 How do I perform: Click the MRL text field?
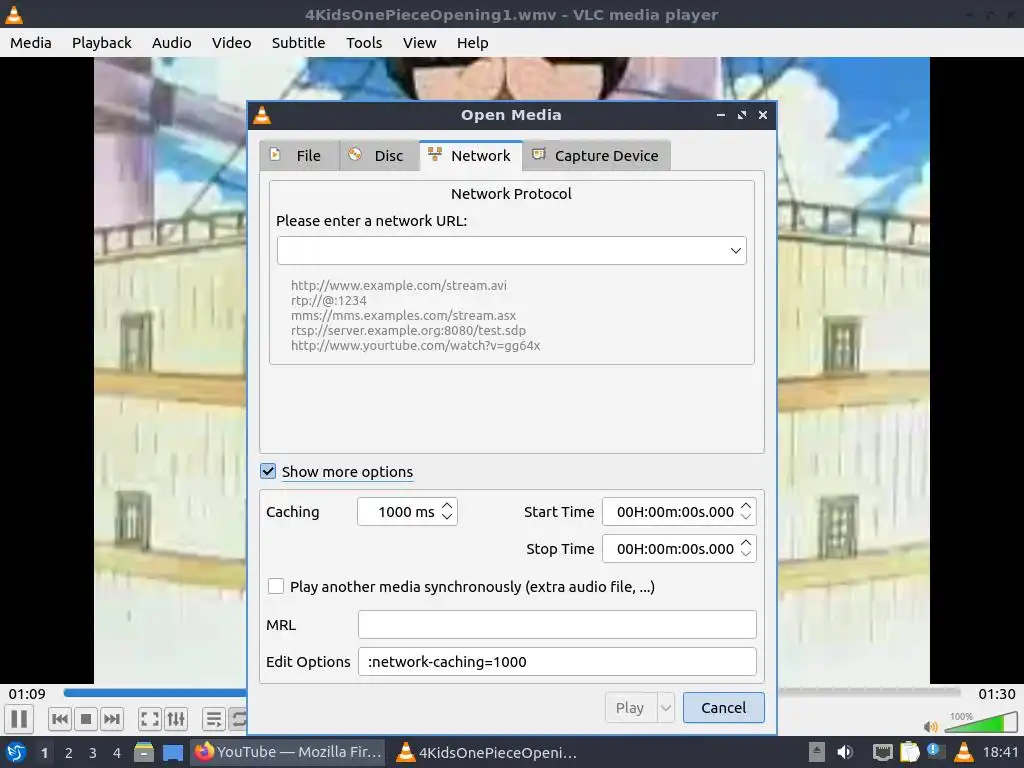coord(557,625)
